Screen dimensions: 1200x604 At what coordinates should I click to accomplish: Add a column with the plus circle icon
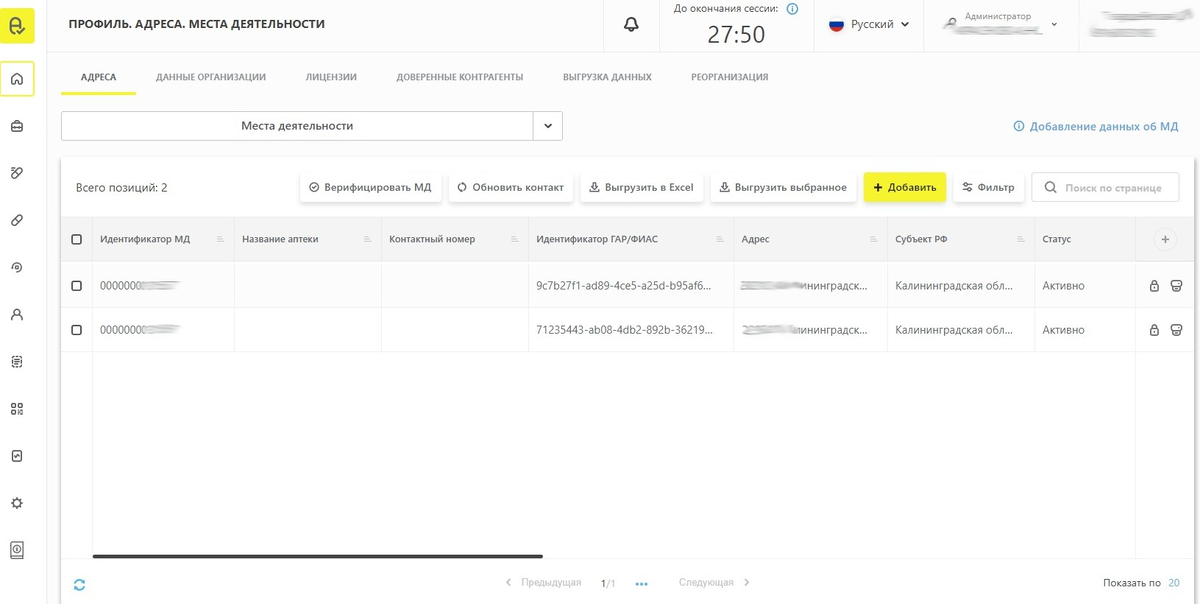point(1164,239)
